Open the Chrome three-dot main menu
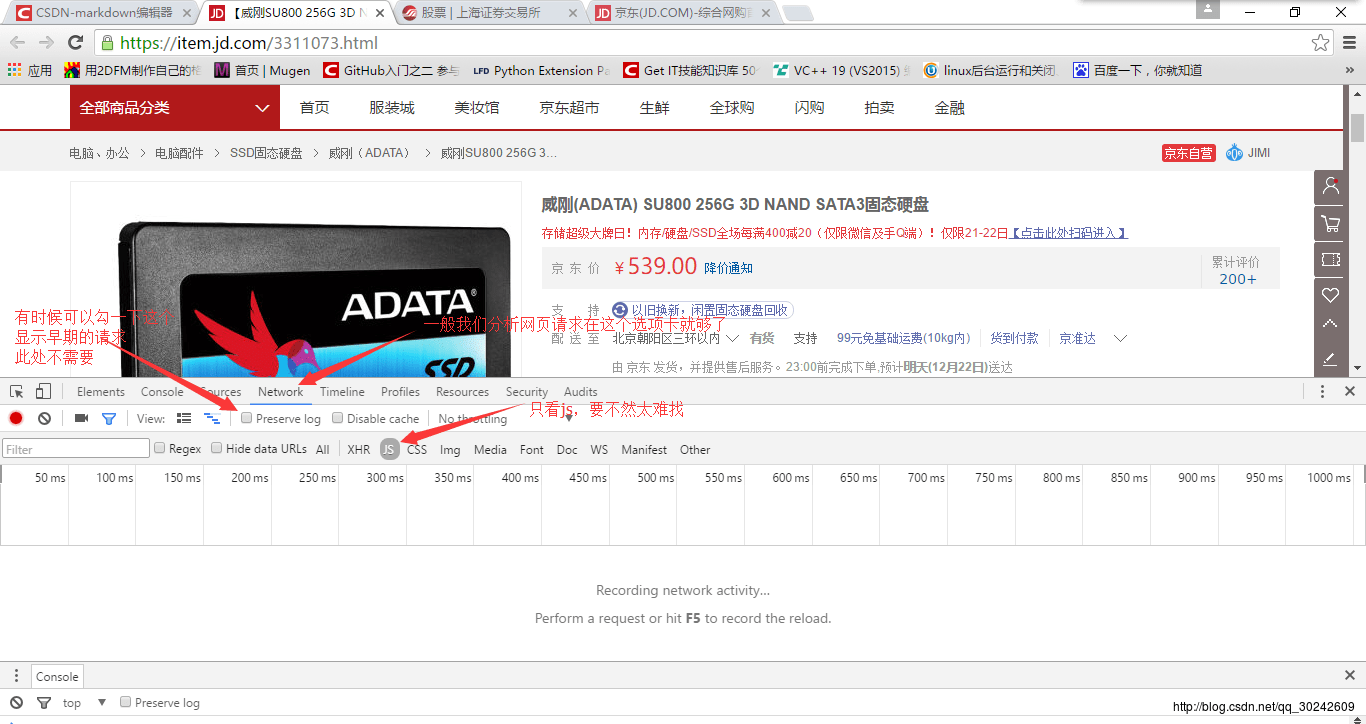Viewport: 1366px width, 724px height. point(1349,43)
